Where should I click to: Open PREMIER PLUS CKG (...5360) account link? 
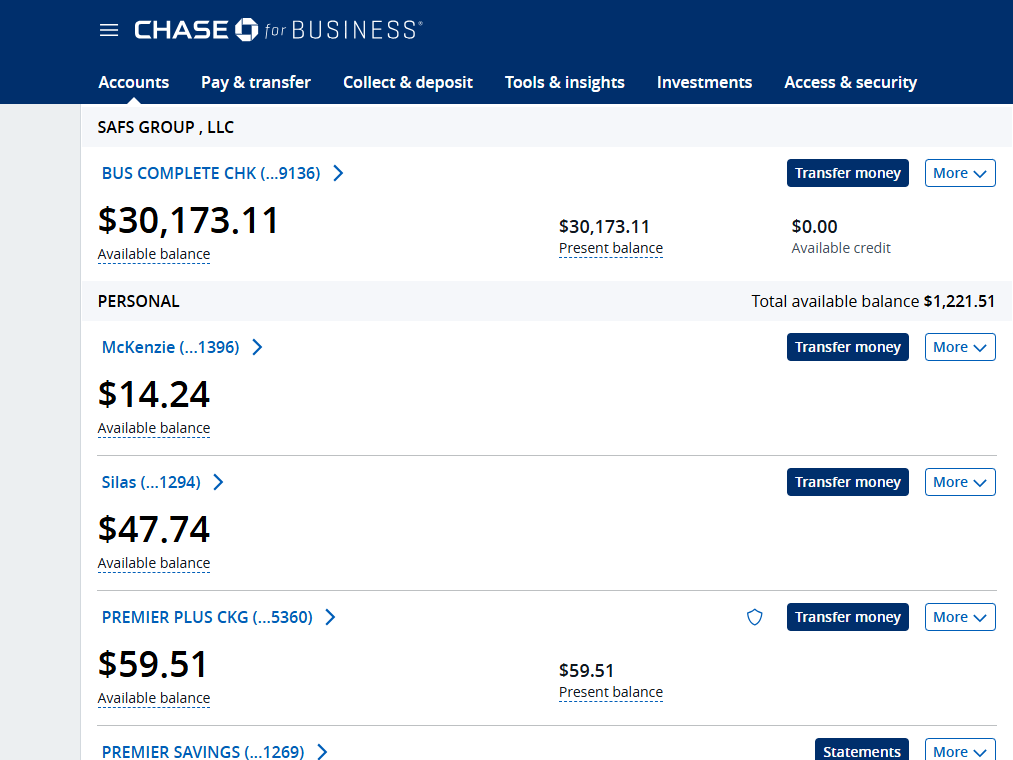pyautogui.click(x=207, y=617)
